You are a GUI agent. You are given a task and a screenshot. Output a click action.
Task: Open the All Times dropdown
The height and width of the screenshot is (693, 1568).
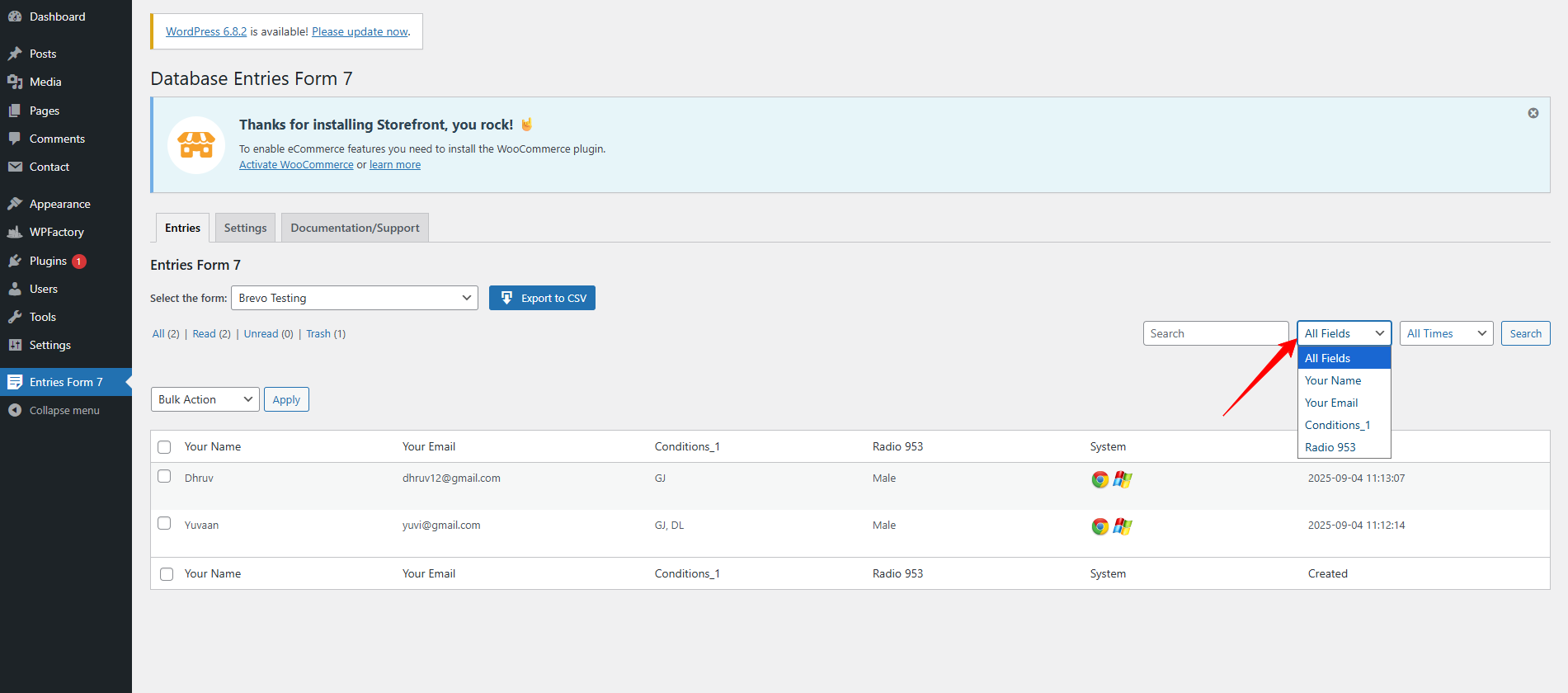tap(1445, 333)
